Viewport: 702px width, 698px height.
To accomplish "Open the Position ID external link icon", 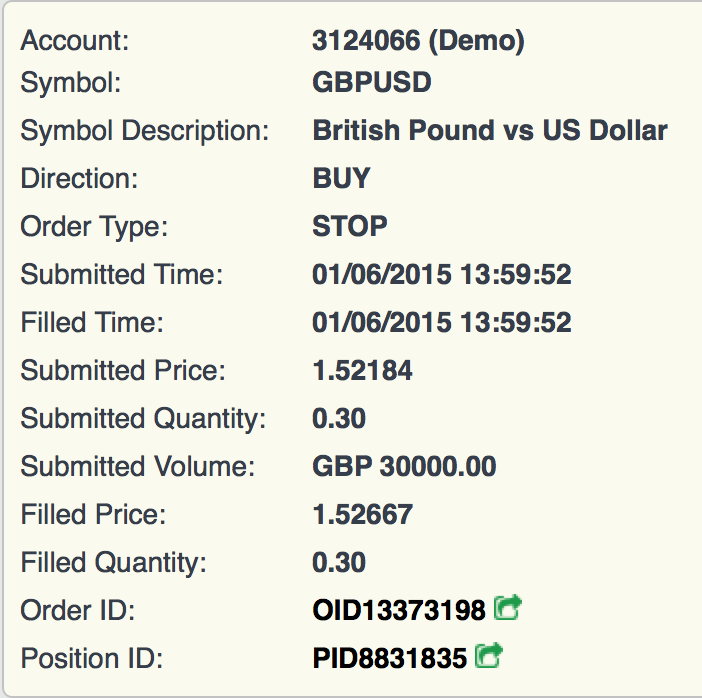I will [488, 655].
